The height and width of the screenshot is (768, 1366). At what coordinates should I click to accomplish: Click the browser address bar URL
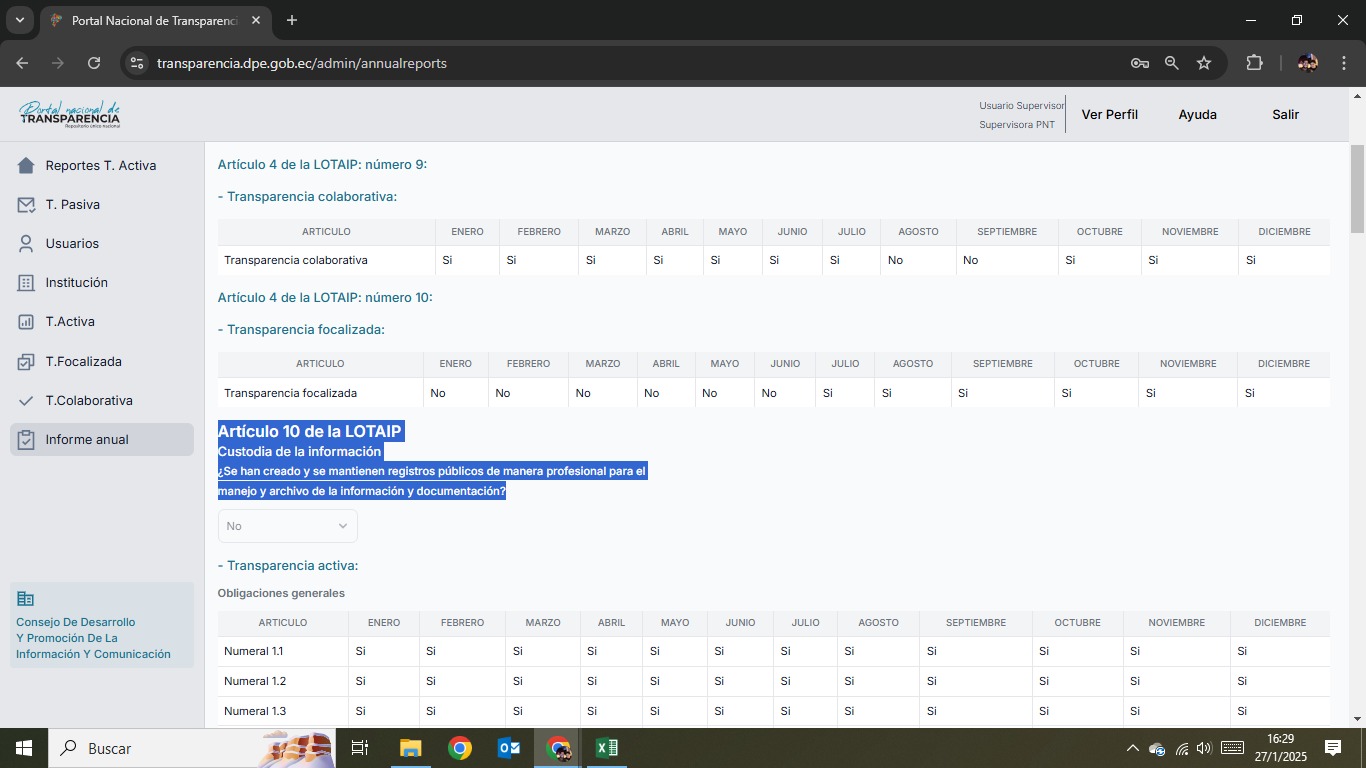[302, 63]
